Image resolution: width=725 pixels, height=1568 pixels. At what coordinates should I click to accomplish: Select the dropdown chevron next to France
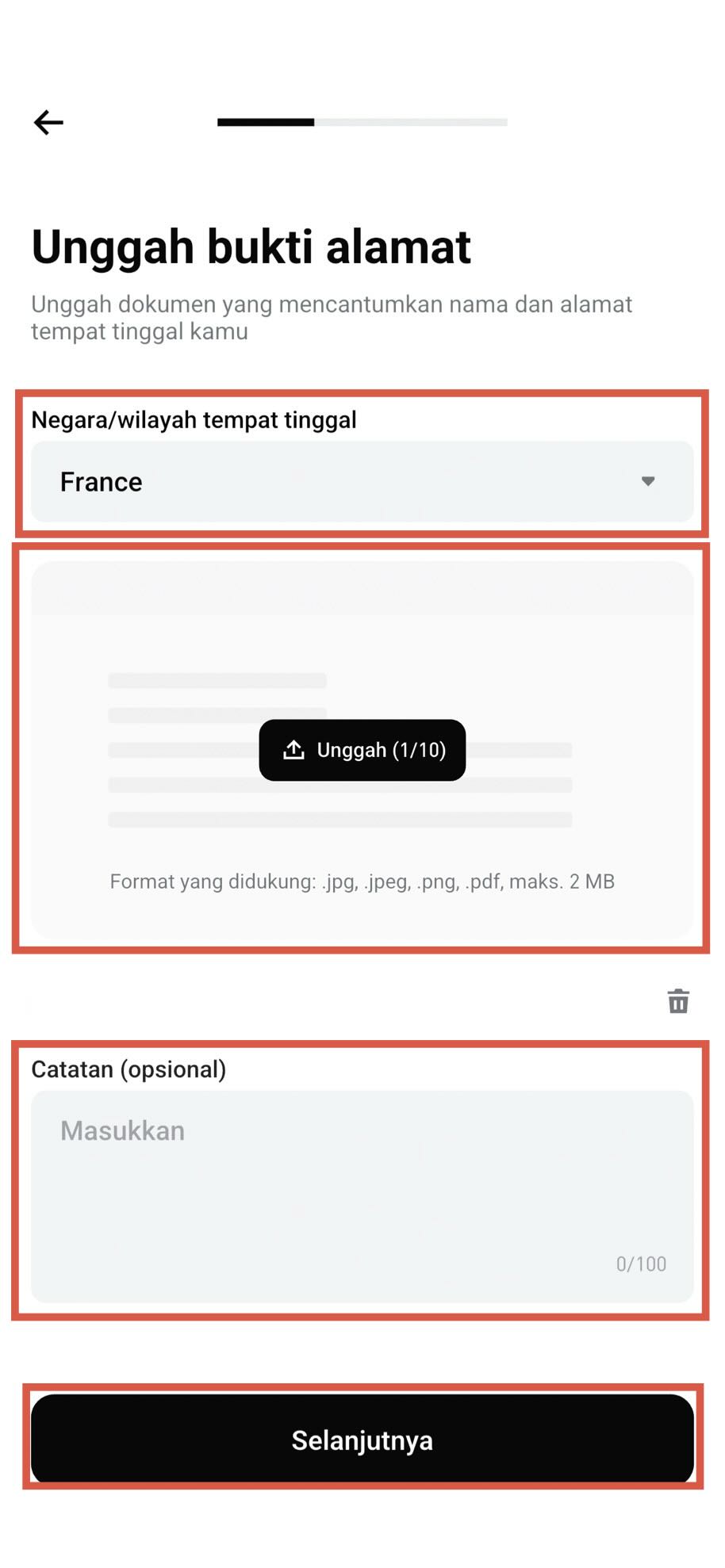(648, 481)
